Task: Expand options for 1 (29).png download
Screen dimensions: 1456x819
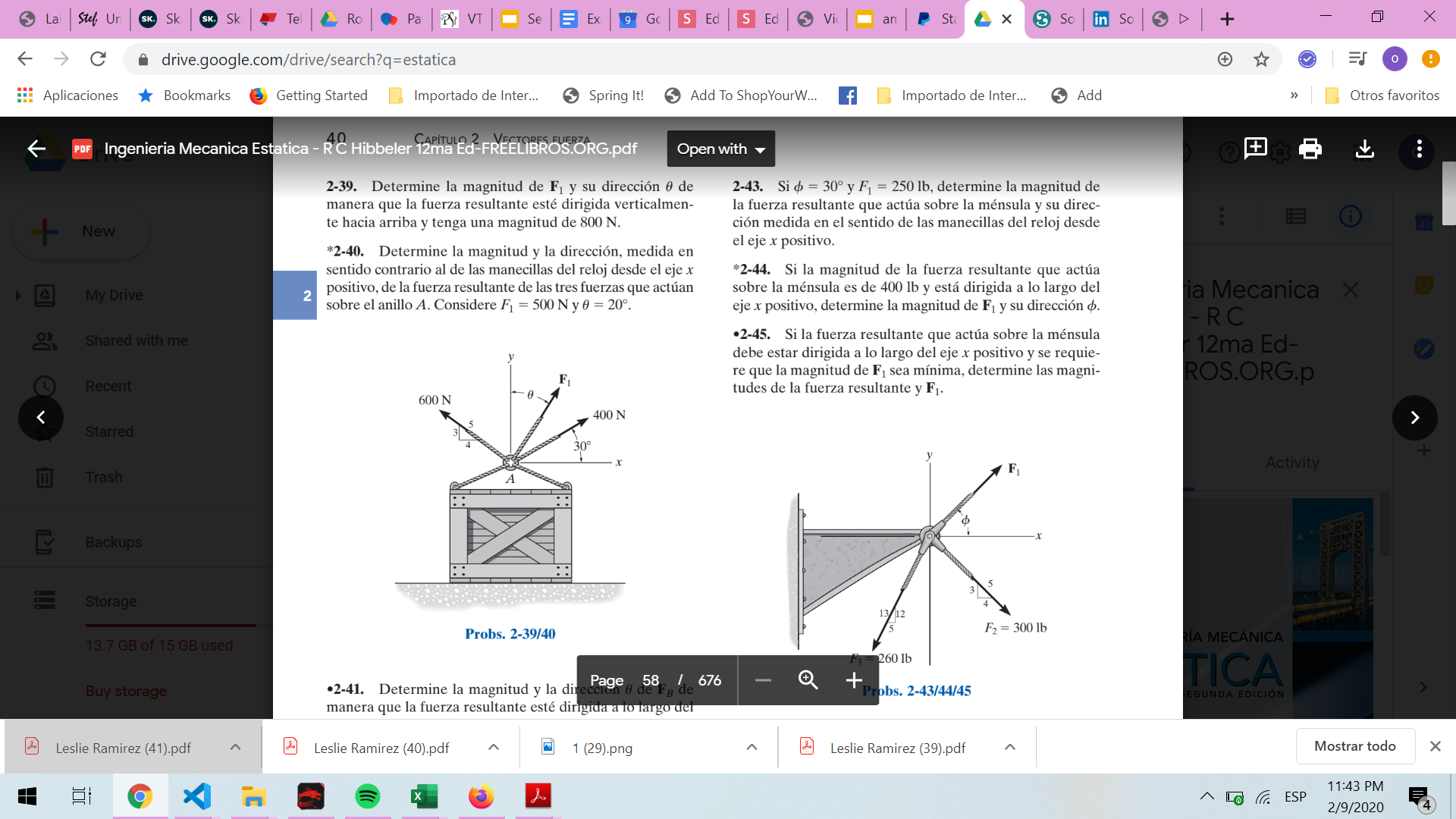Action: 752,748
